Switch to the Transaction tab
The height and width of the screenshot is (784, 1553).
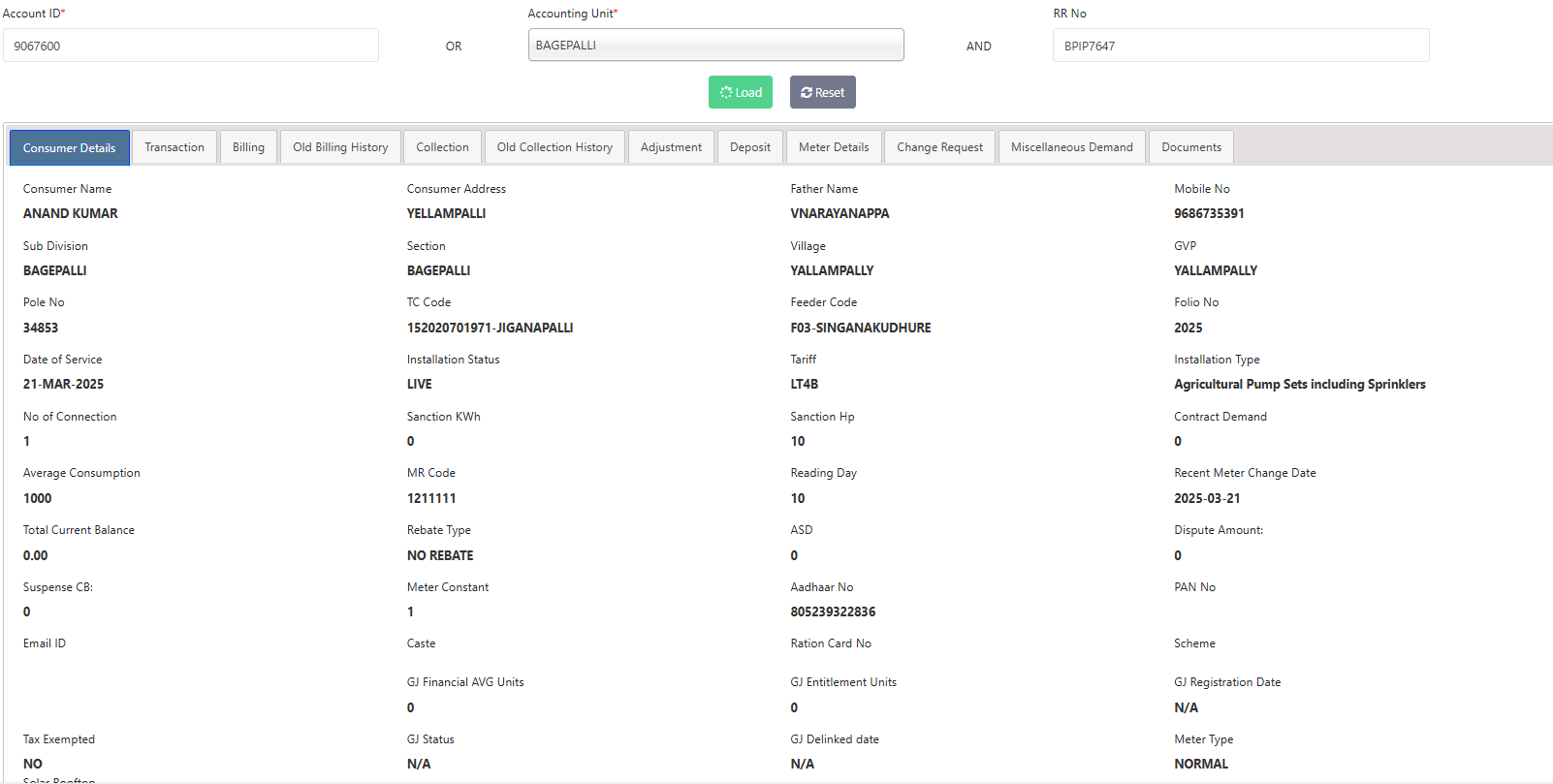(x=174, y=147)
